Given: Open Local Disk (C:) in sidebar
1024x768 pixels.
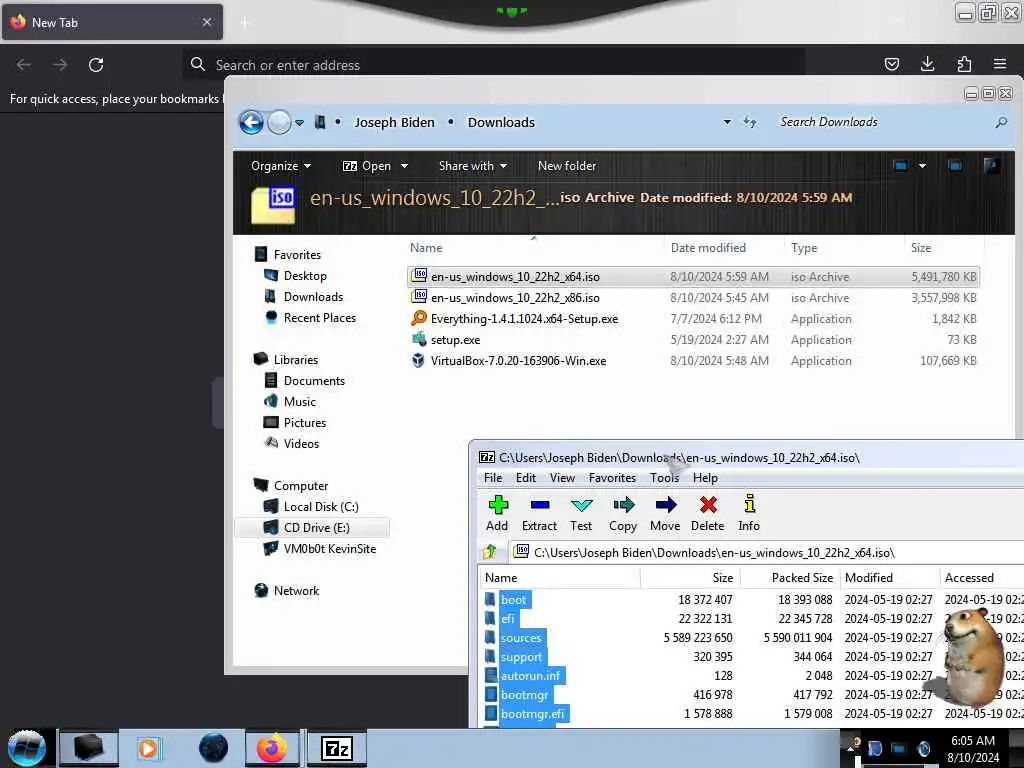Looking at the screenshot, I should point(321,507).
